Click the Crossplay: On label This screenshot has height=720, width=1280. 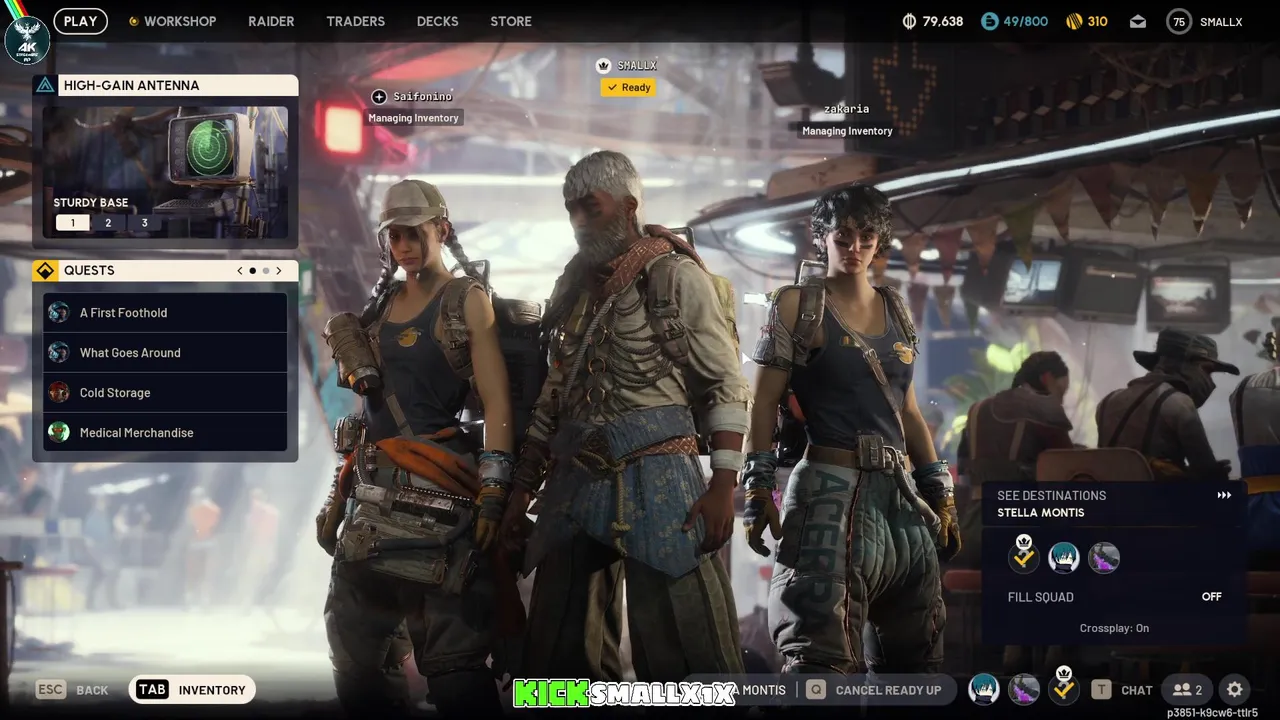pyautogui.click(x=1114, y=628)
